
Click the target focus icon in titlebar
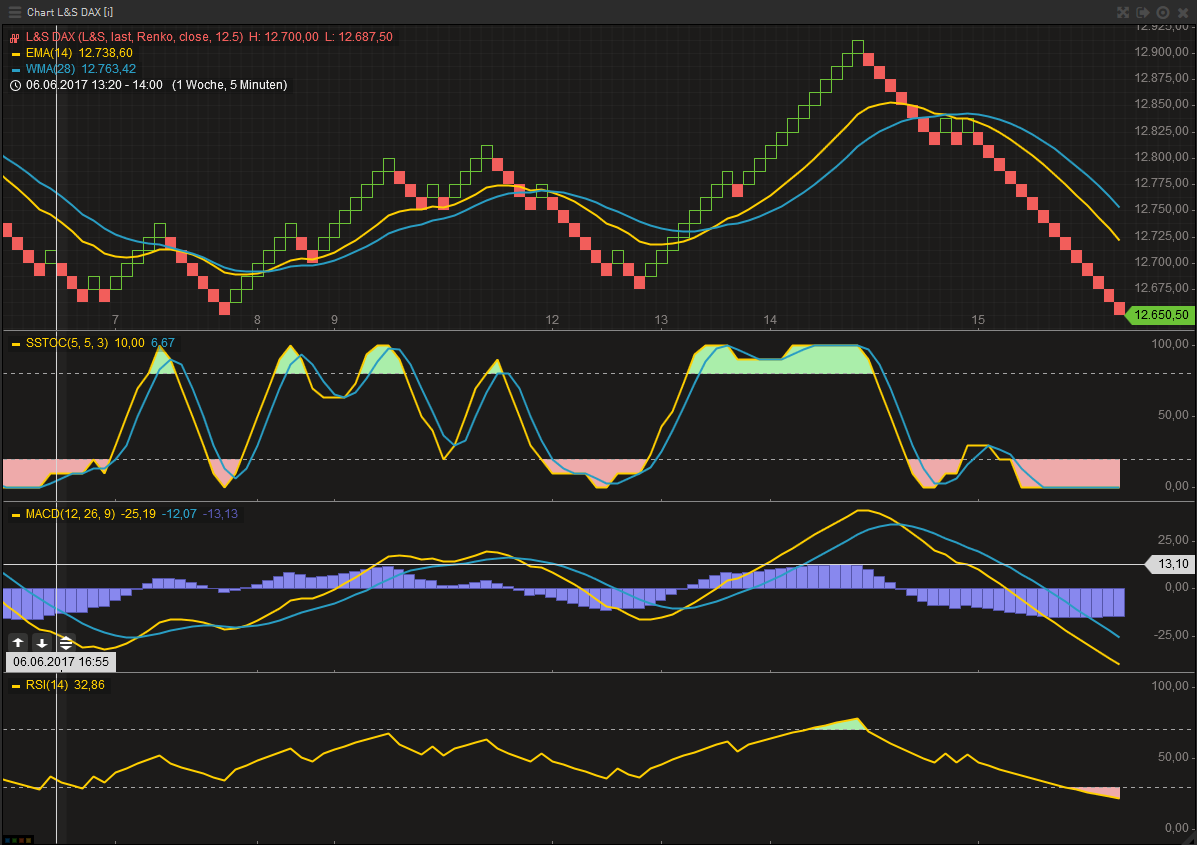click(1162, 12)
